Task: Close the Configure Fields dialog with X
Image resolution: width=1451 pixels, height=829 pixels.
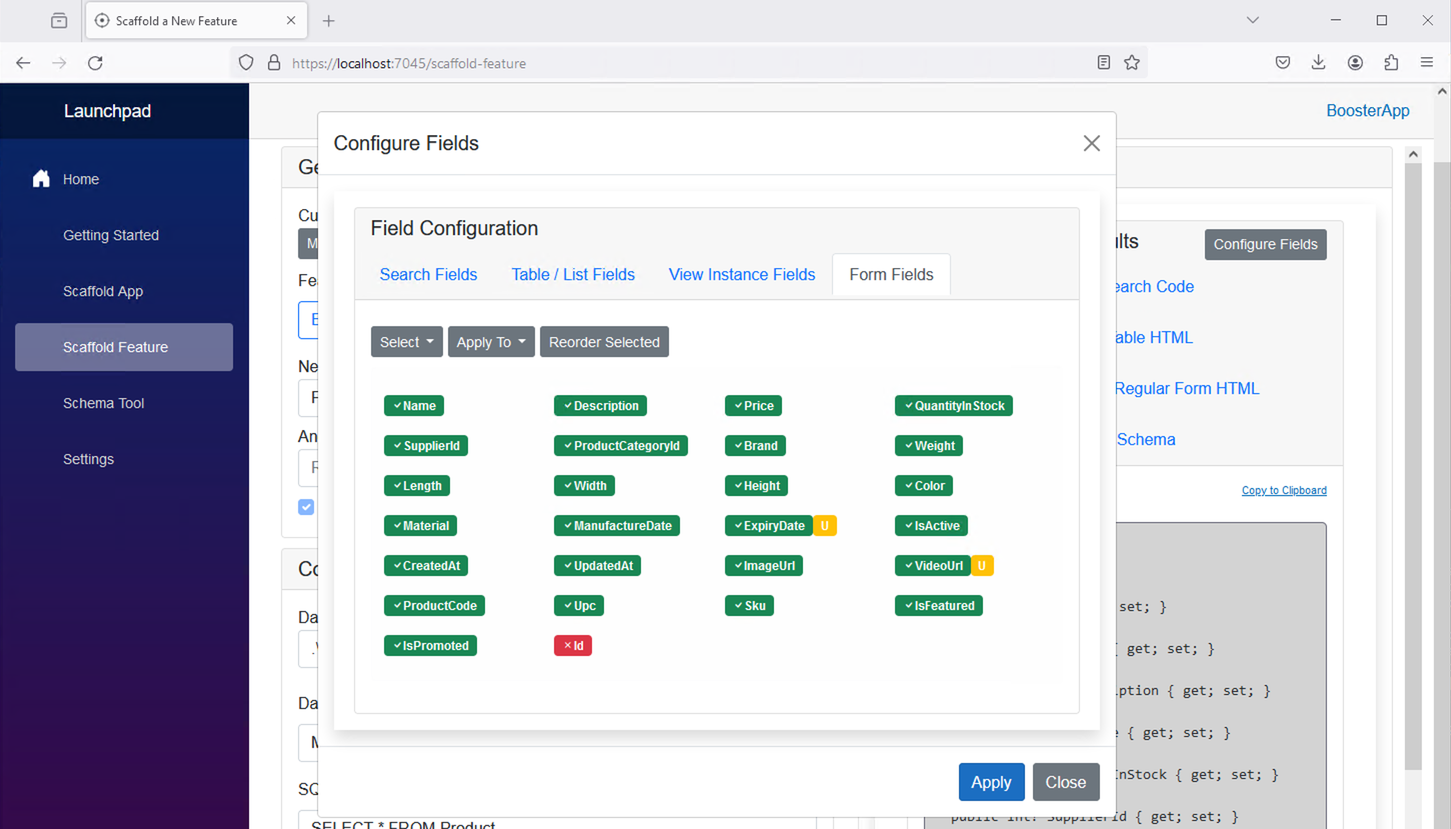Action: tap(1091, 144)
